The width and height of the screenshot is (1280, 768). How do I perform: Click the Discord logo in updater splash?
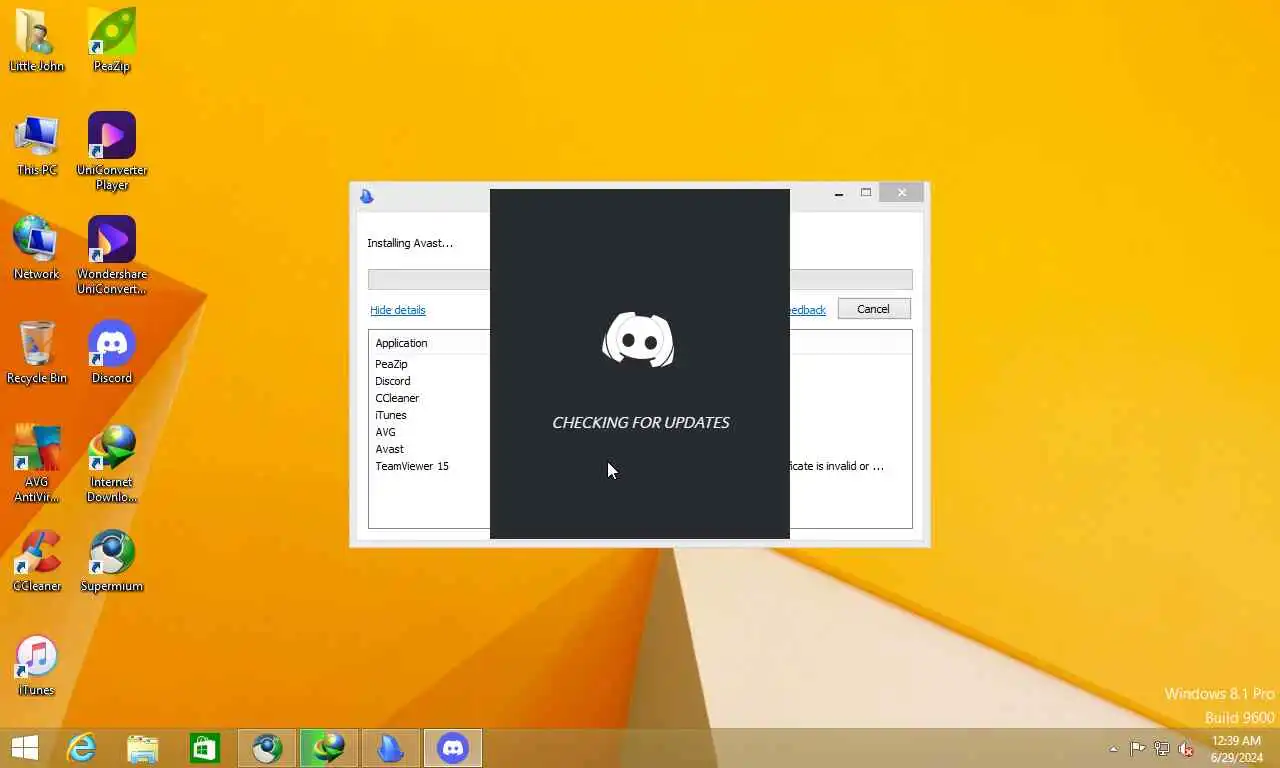638,339
